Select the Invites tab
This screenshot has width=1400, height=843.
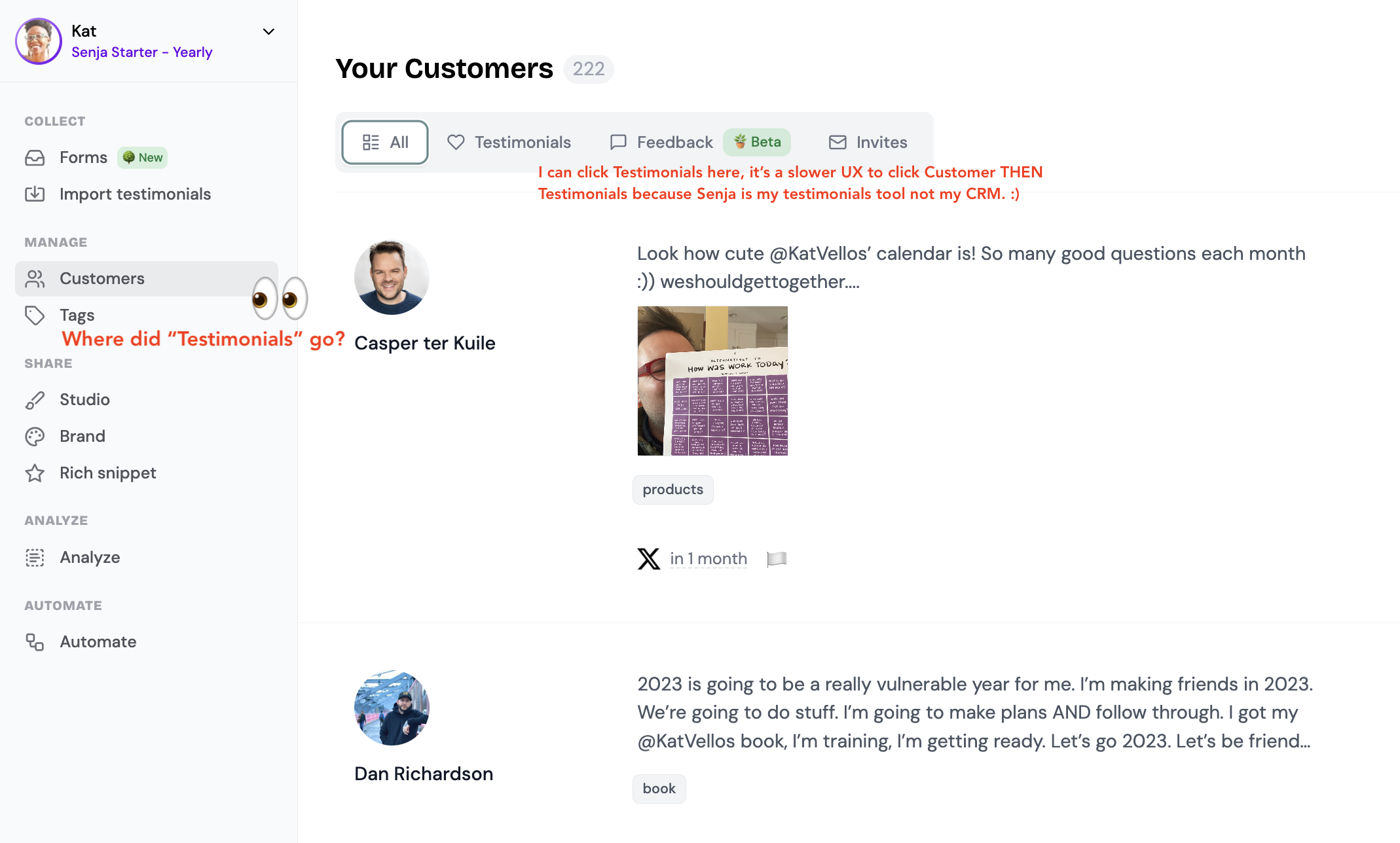pos(868,142)
